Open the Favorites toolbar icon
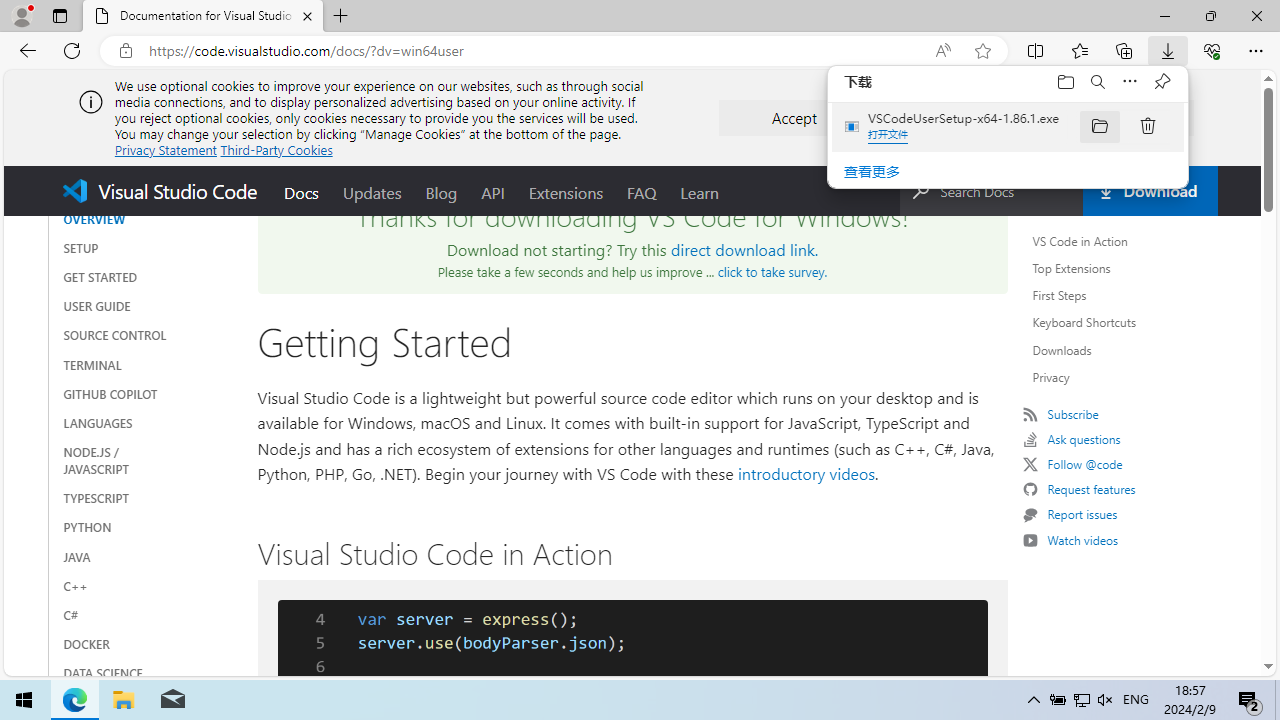Screen dimensions: 1280x720 (x=1080, y=51)
